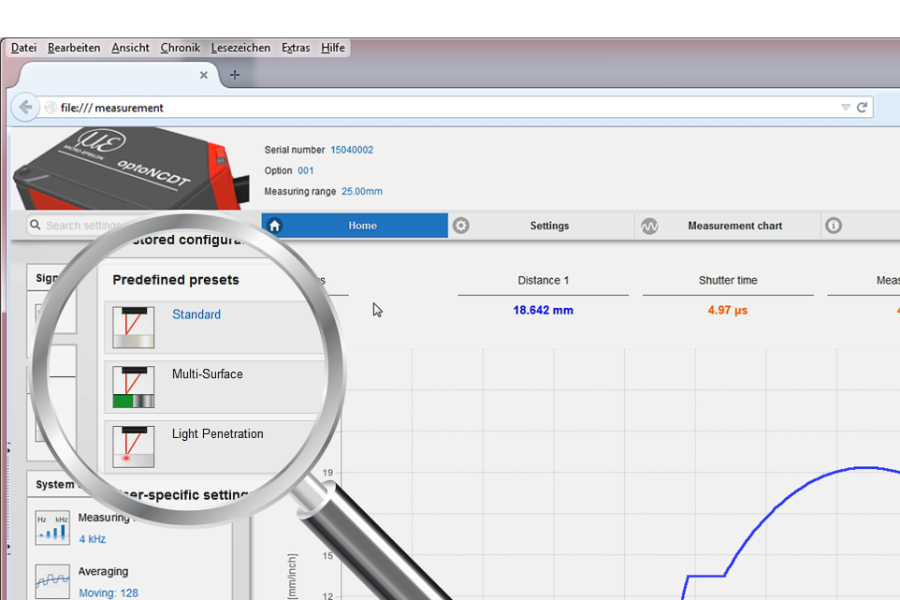Image resolution: width=900 pixels, height=600 pixels.
Task: Click the 4 kHz measuring rate link
Action: 92,539
